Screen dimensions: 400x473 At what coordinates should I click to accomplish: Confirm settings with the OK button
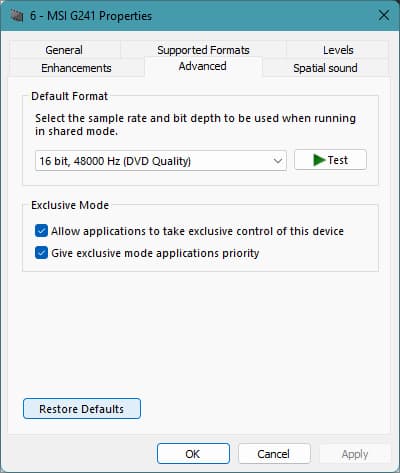193,454
